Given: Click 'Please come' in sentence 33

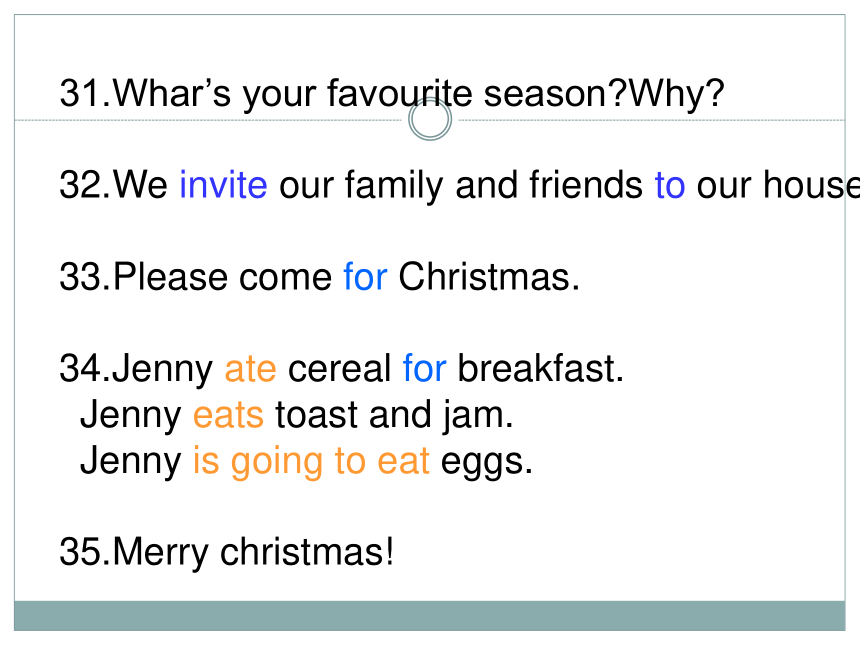Looking at the screenshot, I should 222,276.
